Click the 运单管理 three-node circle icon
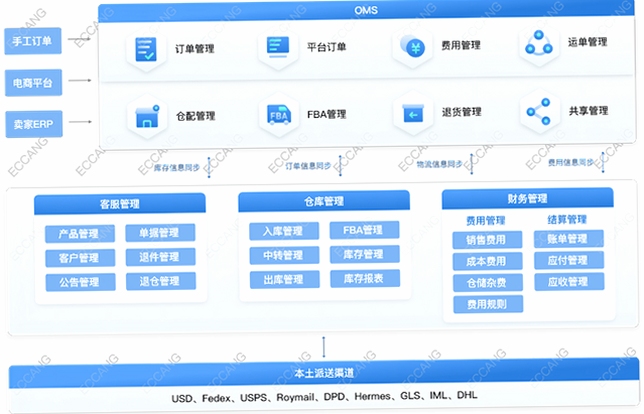 539,43
